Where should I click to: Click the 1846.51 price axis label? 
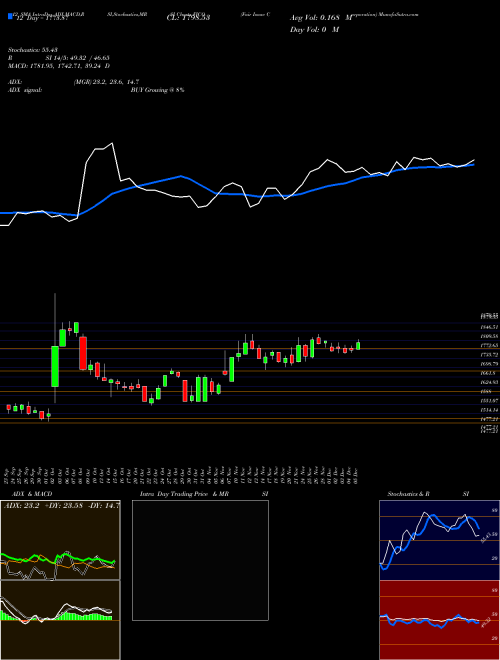(x=490, y=327)
